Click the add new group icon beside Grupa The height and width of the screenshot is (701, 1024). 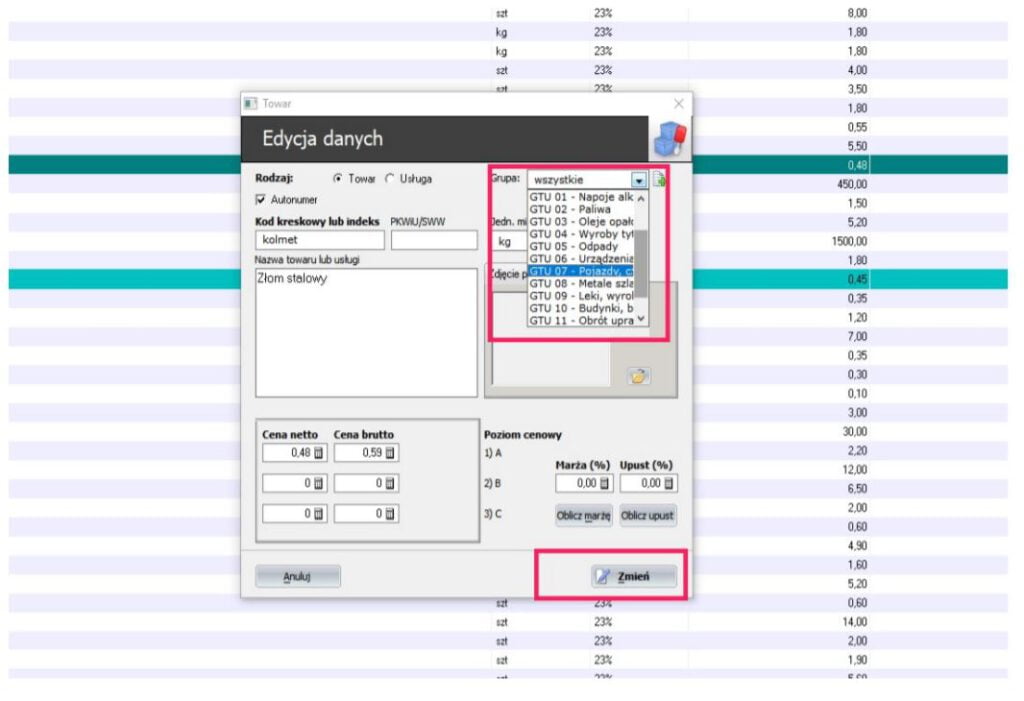[658, 180]
